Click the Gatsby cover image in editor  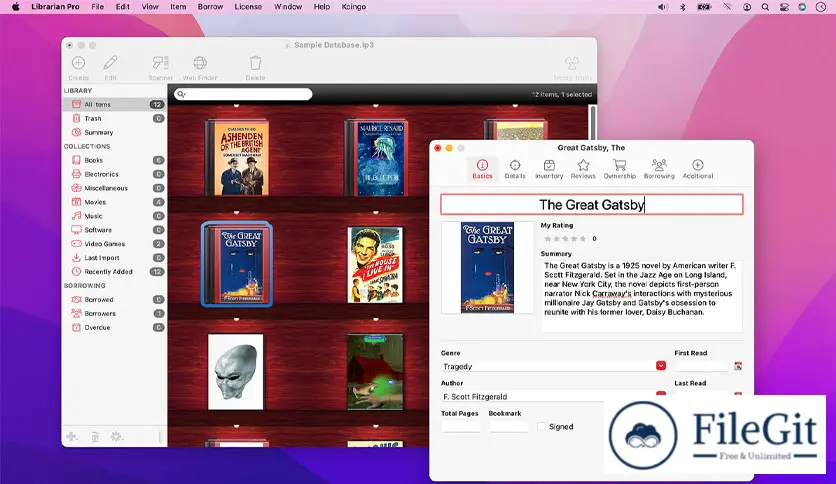tap(487, 267)
